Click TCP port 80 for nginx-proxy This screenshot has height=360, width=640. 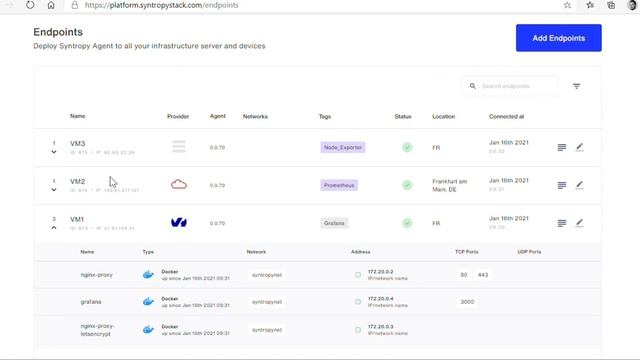pos(464,275)
